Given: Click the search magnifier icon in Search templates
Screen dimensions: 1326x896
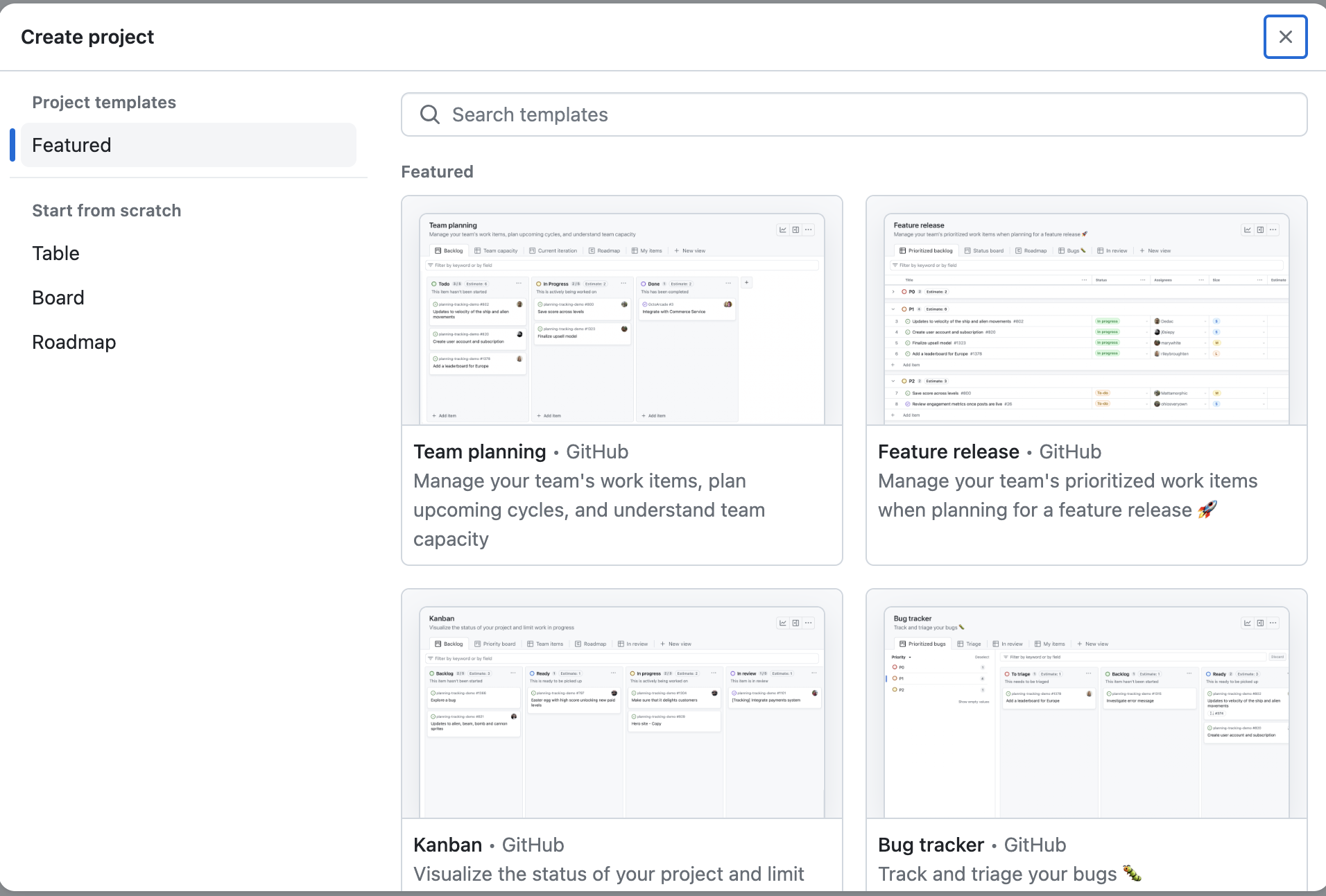Looking at the screenshot, I should click(x=430, y=114).
